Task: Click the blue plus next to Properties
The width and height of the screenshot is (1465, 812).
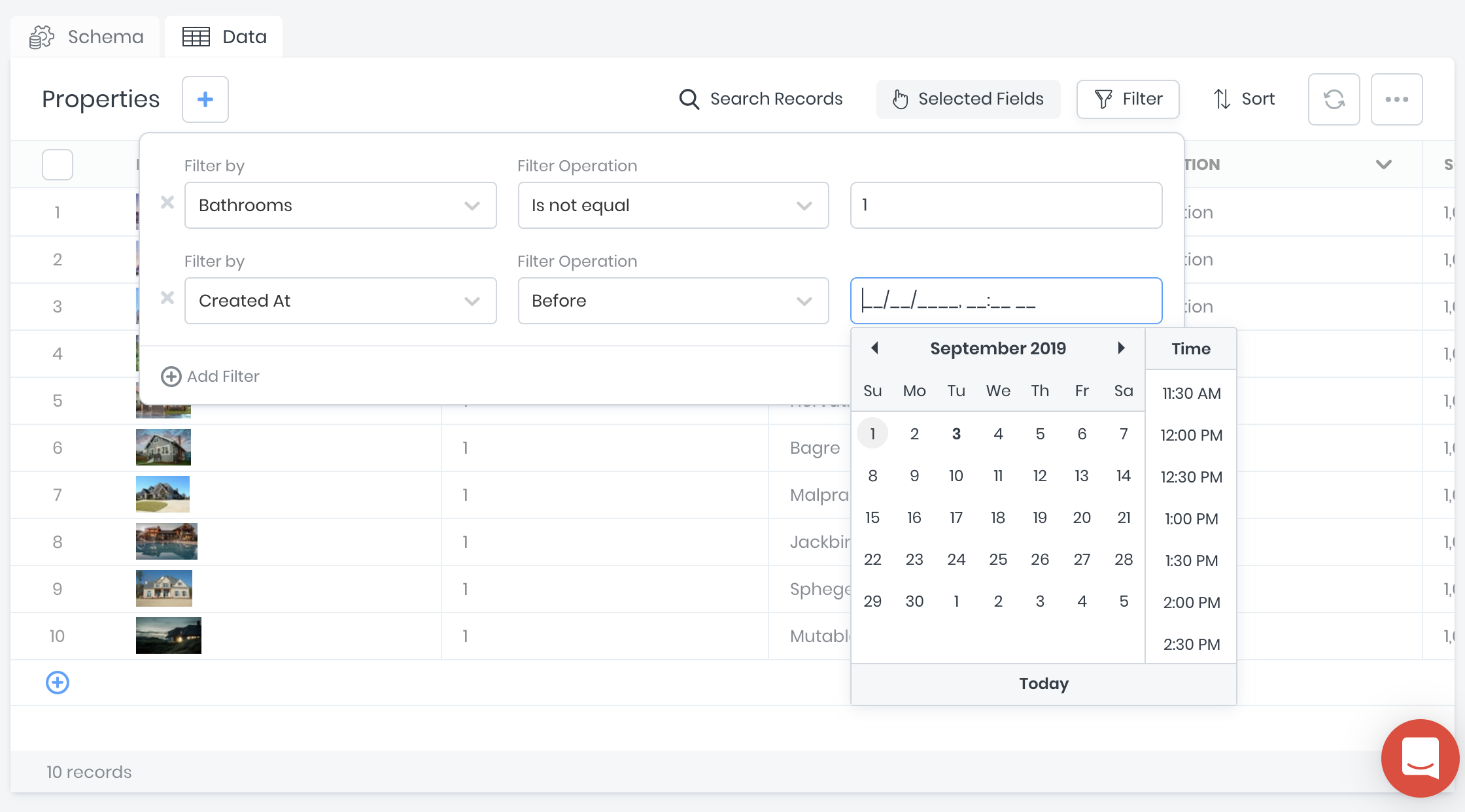Action: [205, 99]
